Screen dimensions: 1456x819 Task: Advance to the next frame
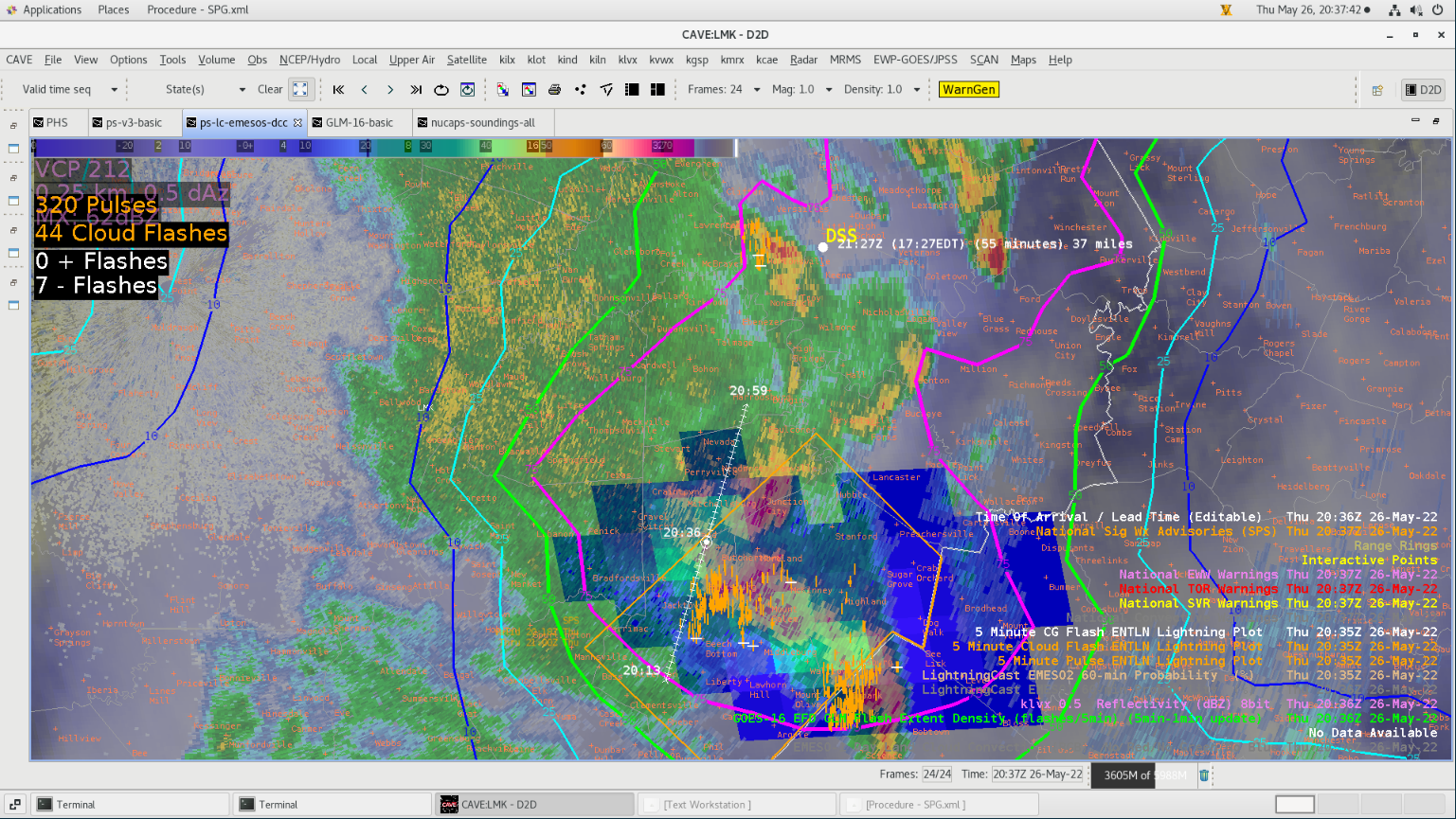click(390, 89)
